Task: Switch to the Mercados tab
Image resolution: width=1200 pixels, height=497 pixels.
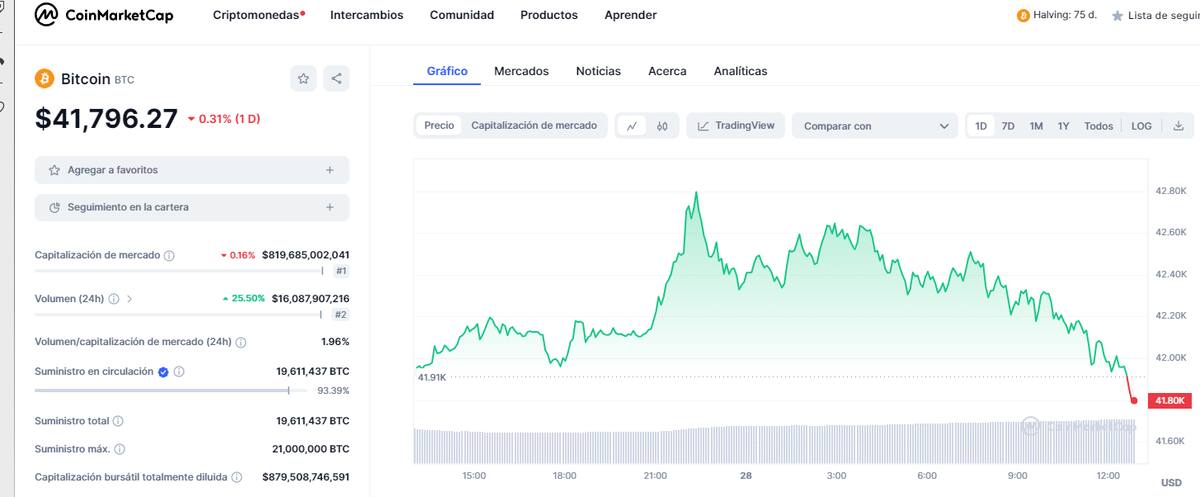Action: coord(521,71)
